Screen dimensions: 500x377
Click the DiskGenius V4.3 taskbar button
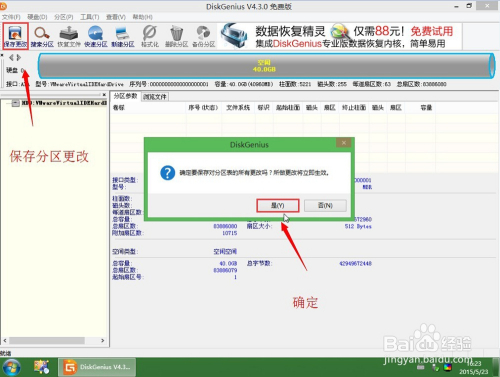coord(97,367)
